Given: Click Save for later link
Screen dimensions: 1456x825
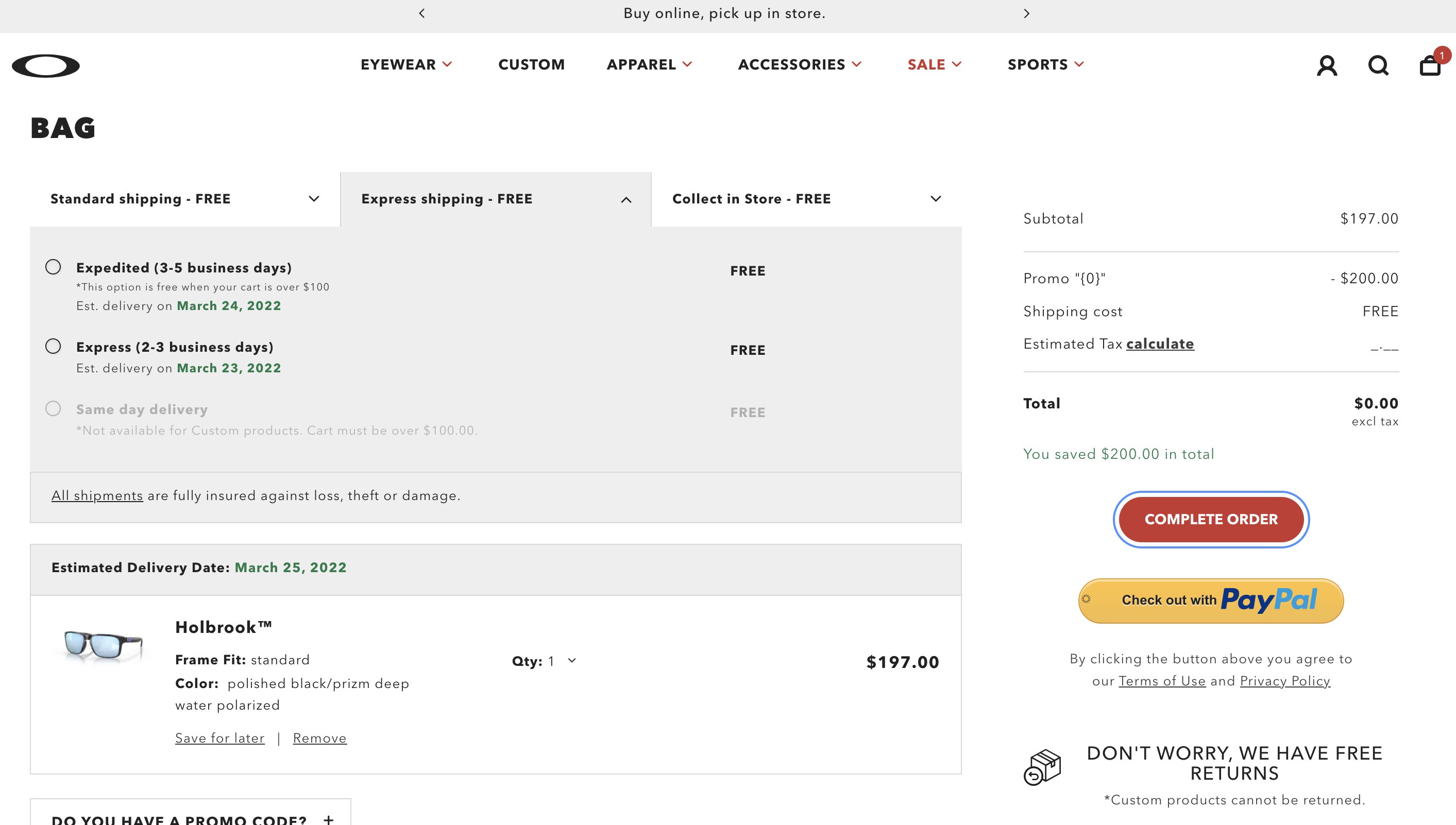Looking at the screenshot, I should click(220, 738).
